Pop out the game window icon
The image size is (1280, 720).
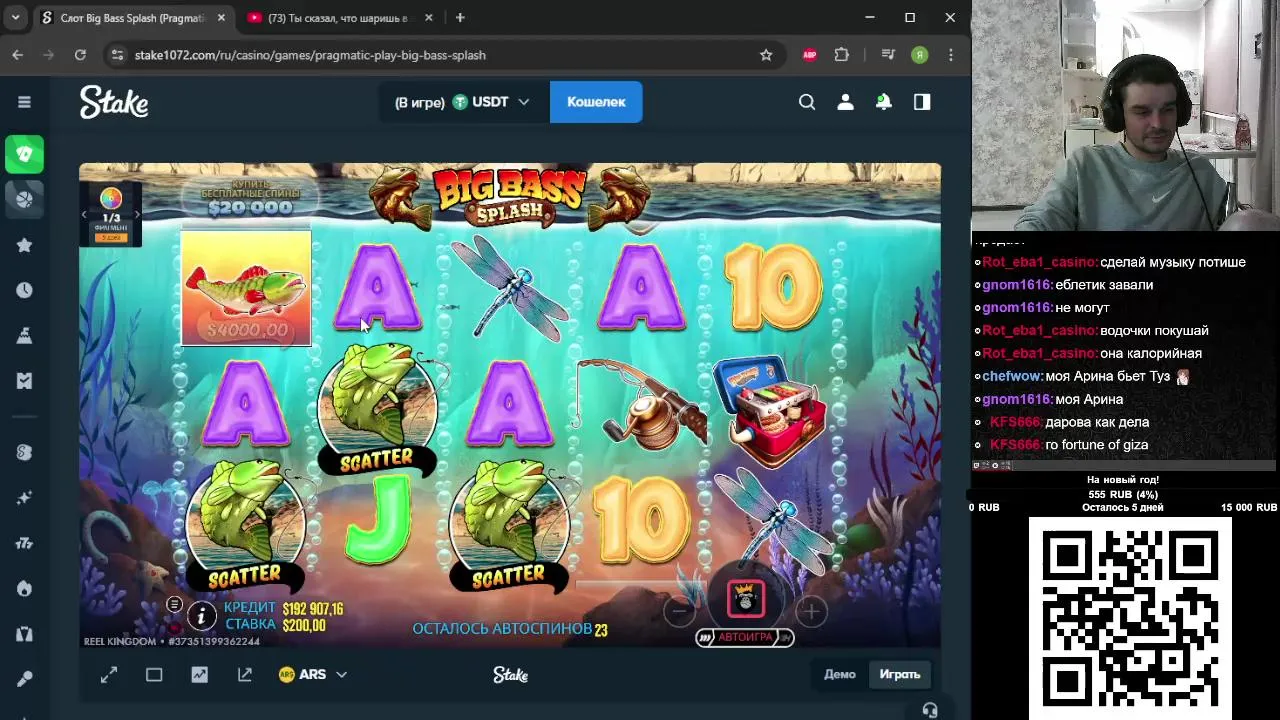click(x=245, y=675)
